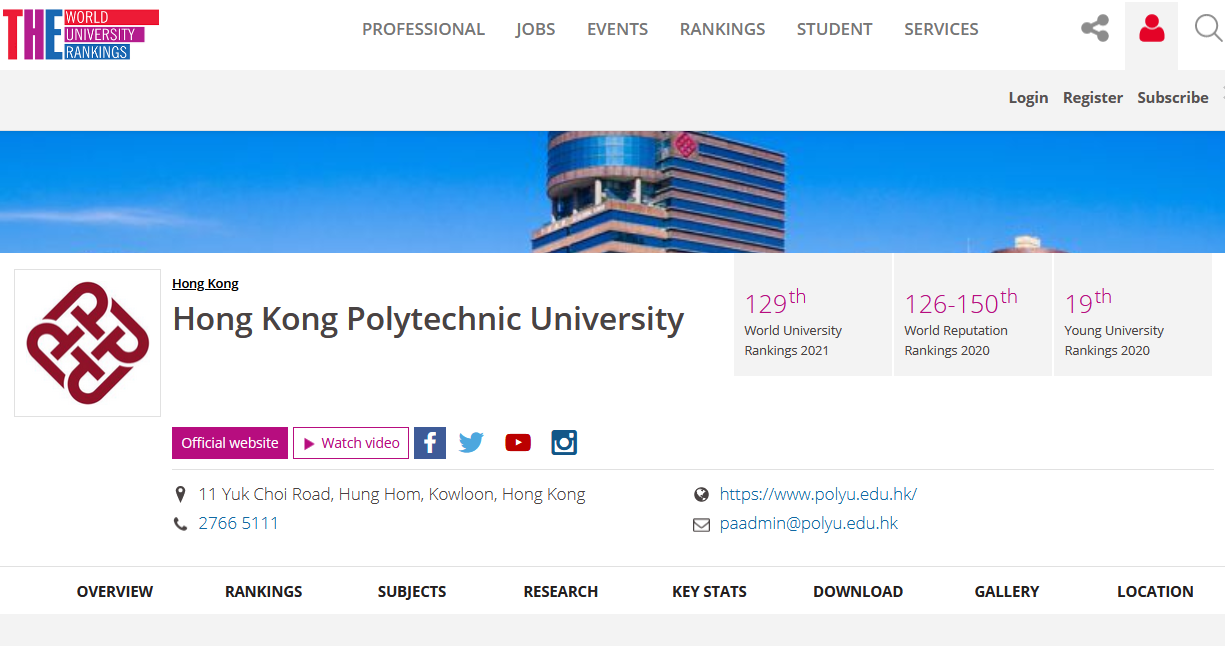Click the search magnifier icon

pyautogui.click(x=1209, y=29)
